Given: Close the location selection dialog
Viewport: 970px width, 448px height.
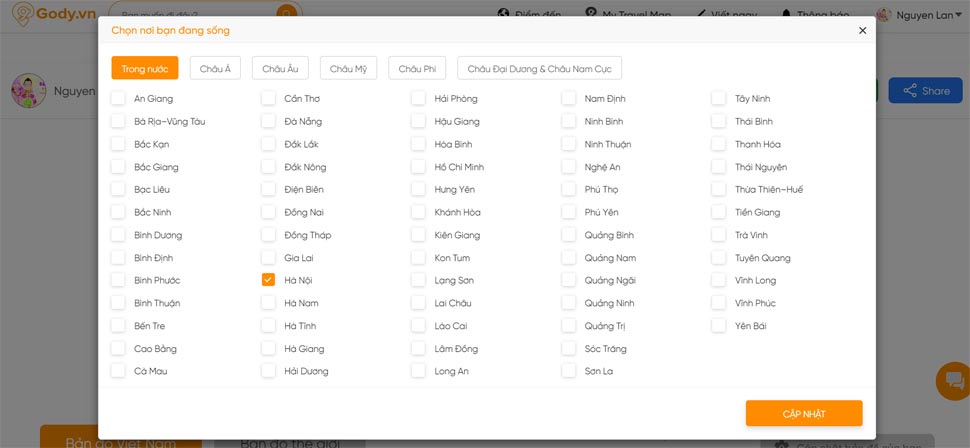Looking at the screenshot, I should 863,31.
